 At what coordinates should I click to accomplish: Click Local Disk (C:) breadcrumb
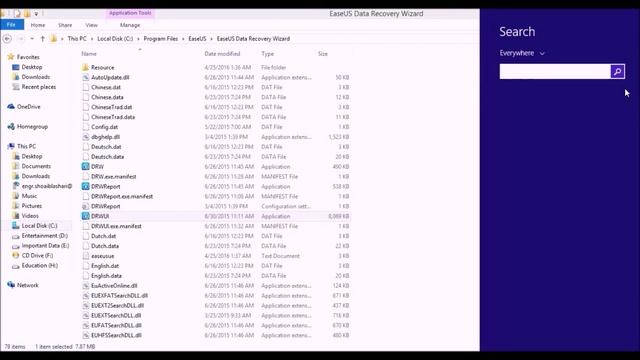click(115, 38)
